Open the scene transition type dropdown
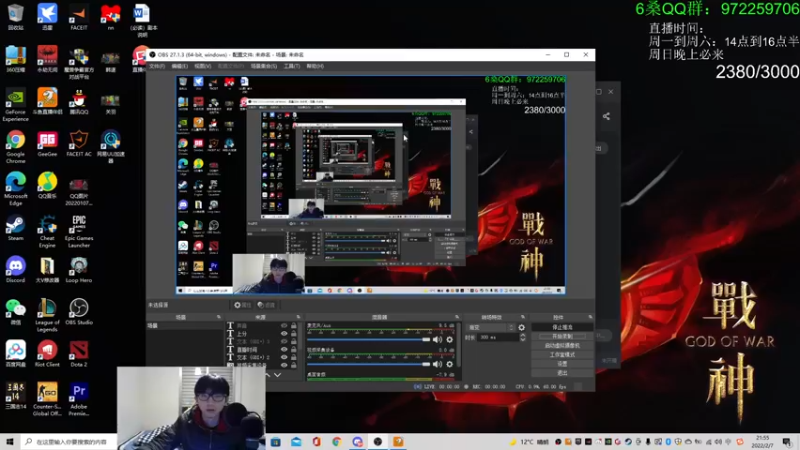The image size is (800, 450). click(x=490, y=328)
